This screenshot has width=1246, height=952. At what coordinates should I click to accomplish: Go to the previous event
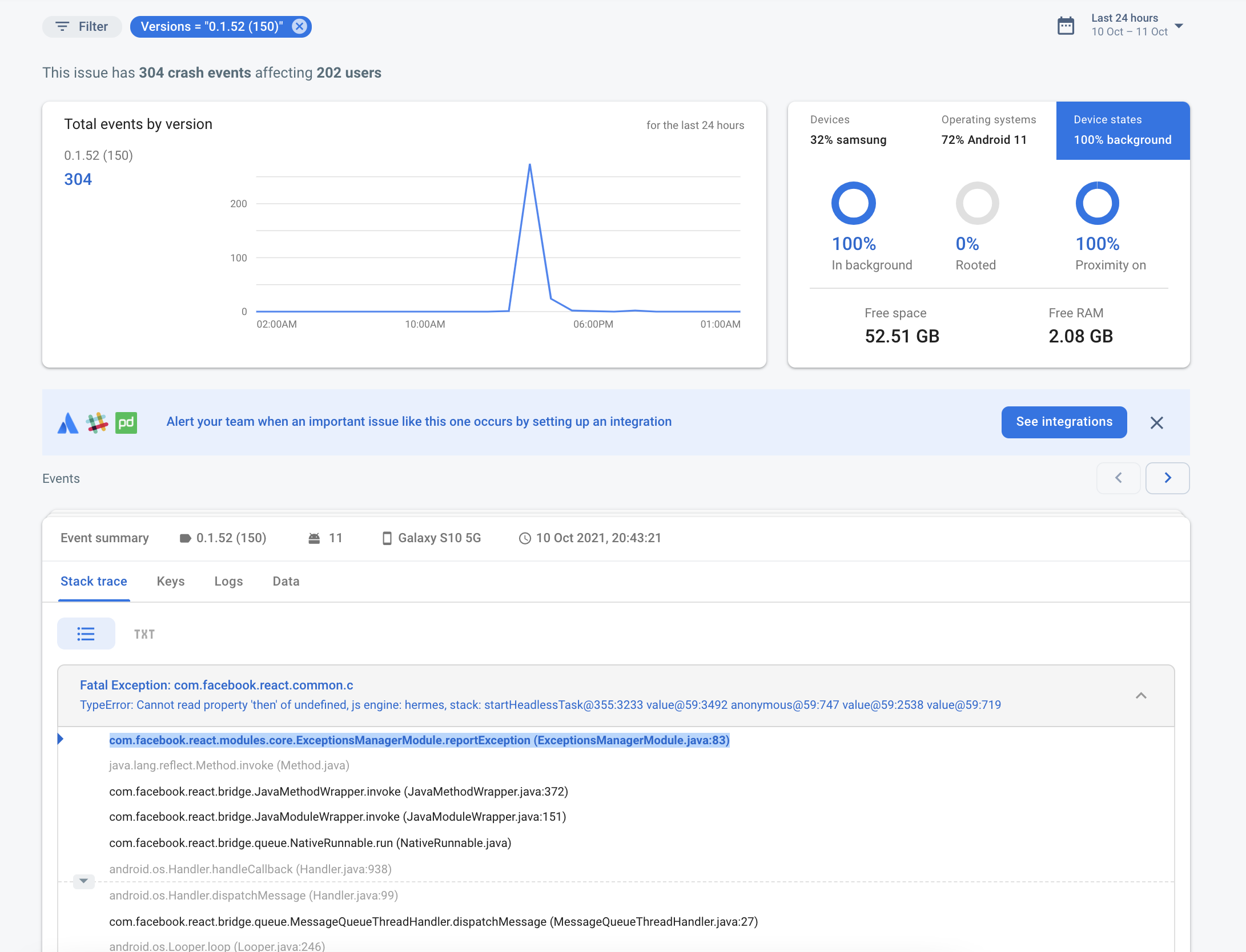(x=1118, y=478)
